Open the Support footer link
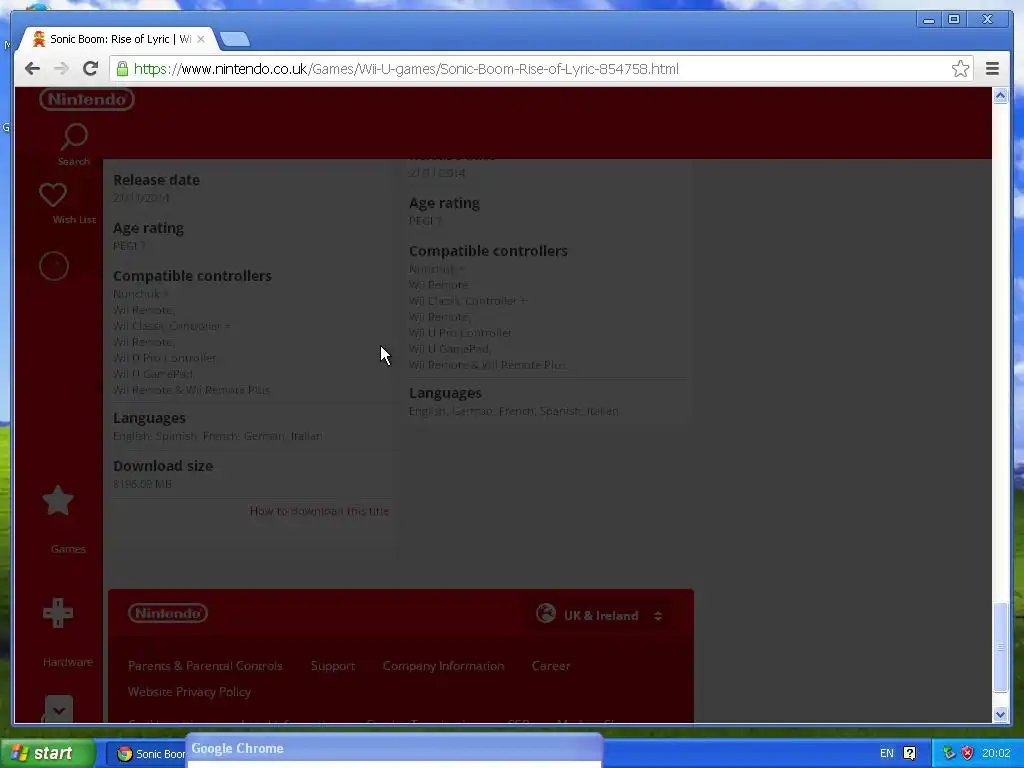 333,665
